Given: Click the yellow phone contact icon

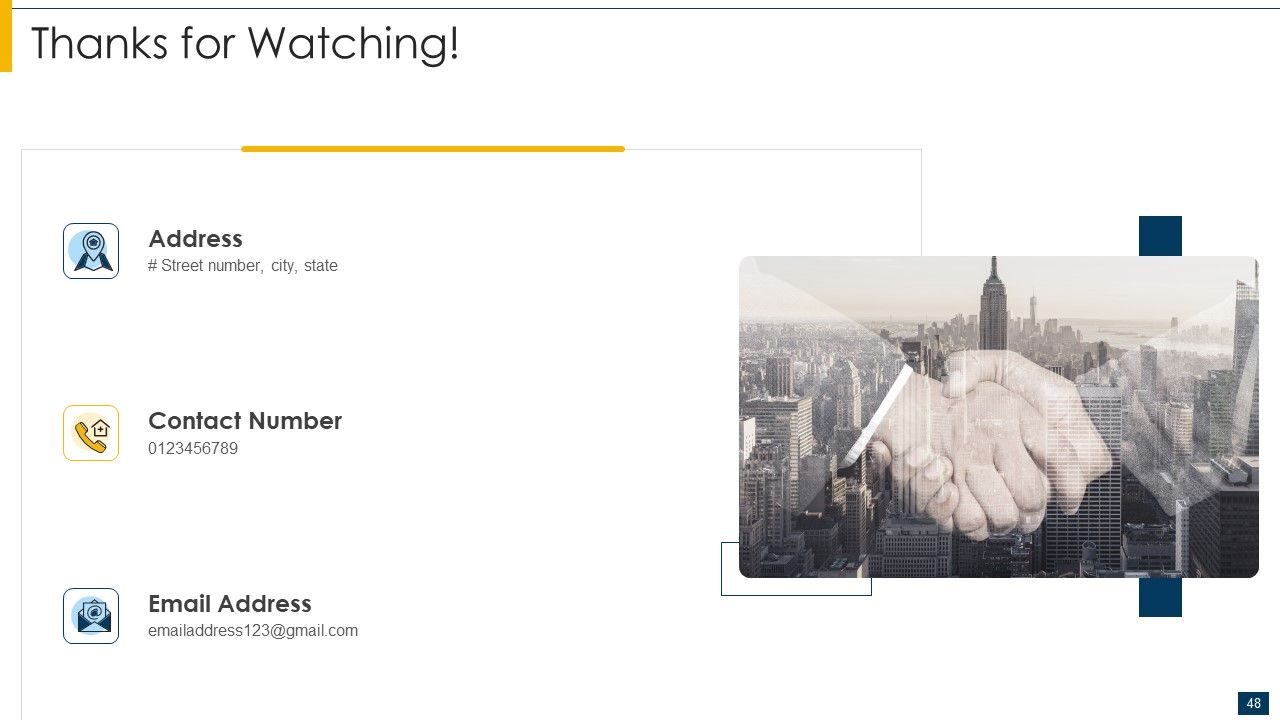Looking at the screenshot, I should coord(91,433).
